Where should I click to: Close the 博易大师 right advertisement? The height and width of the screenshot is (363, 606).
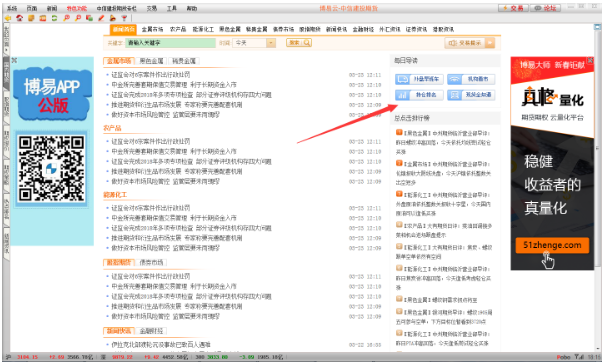point(590,60)
